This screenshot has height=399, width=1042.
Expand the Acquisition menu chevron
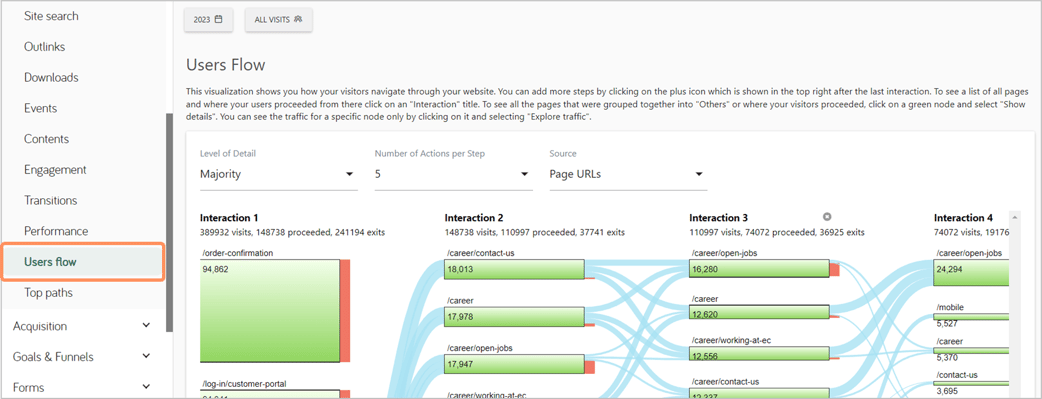[x=147, y=326]
